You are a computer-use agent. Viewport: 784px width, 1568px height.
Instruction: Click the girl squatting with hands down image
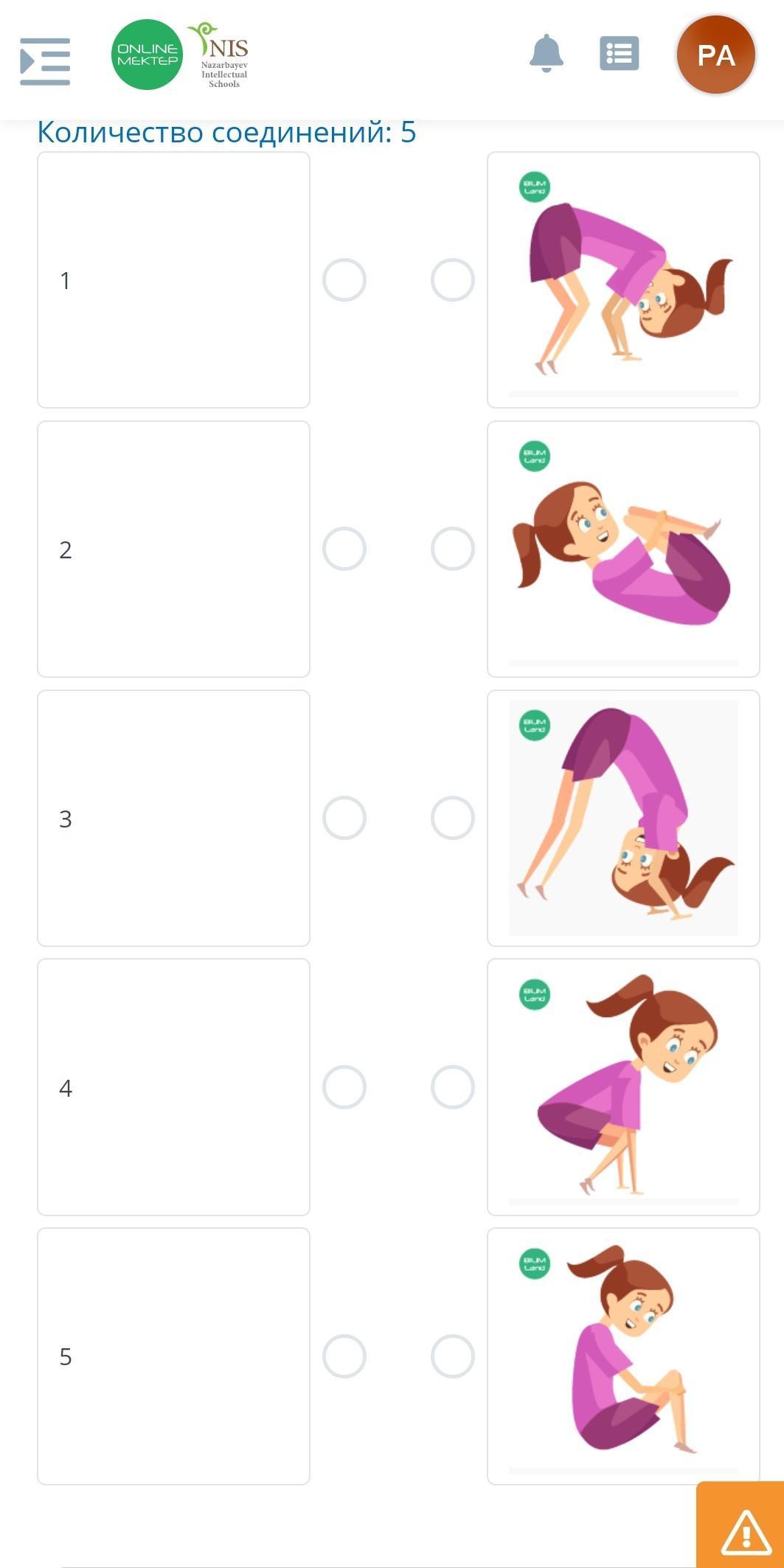(623, 1087)
